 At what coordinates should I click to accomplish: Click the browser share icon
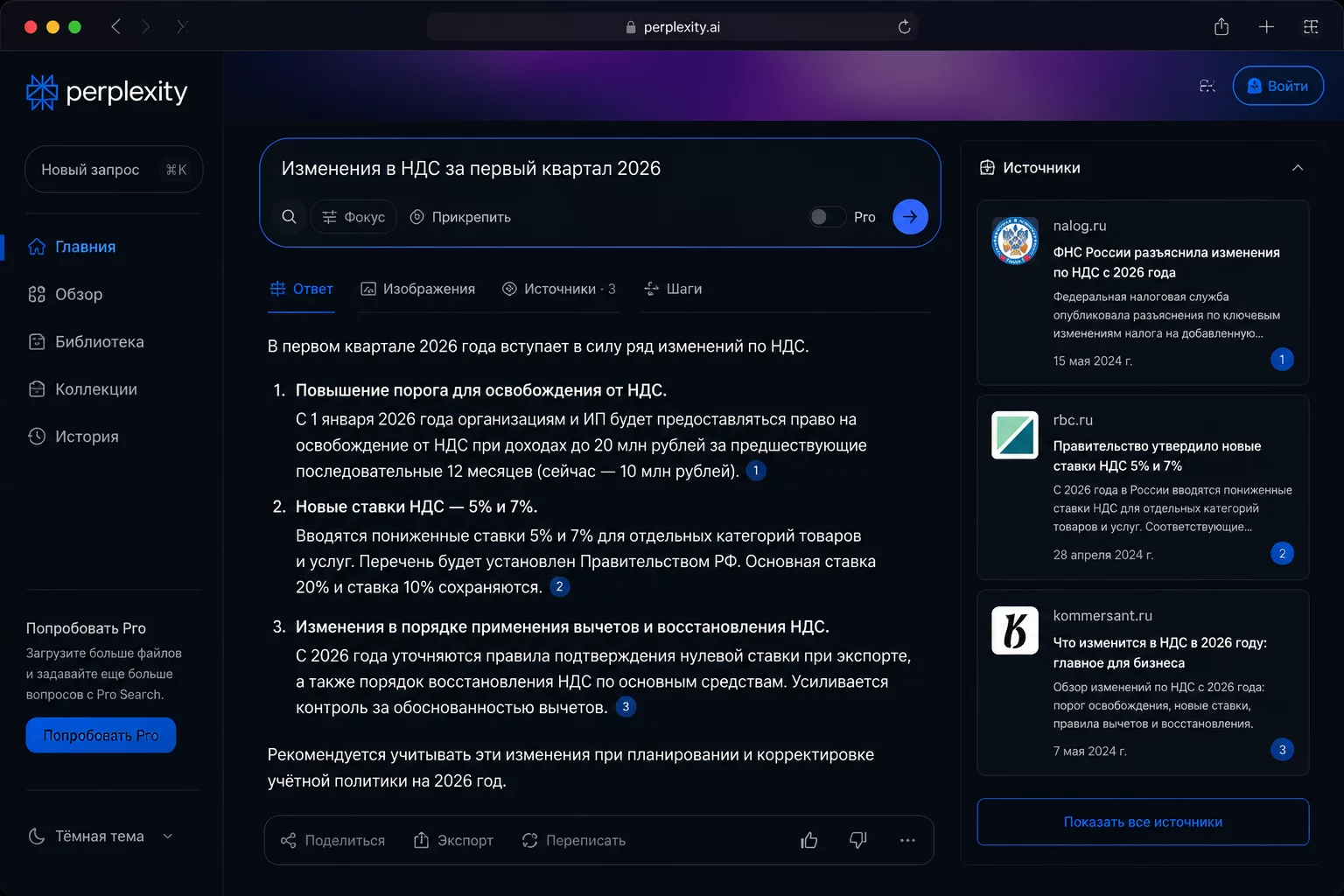[1221, 27]
